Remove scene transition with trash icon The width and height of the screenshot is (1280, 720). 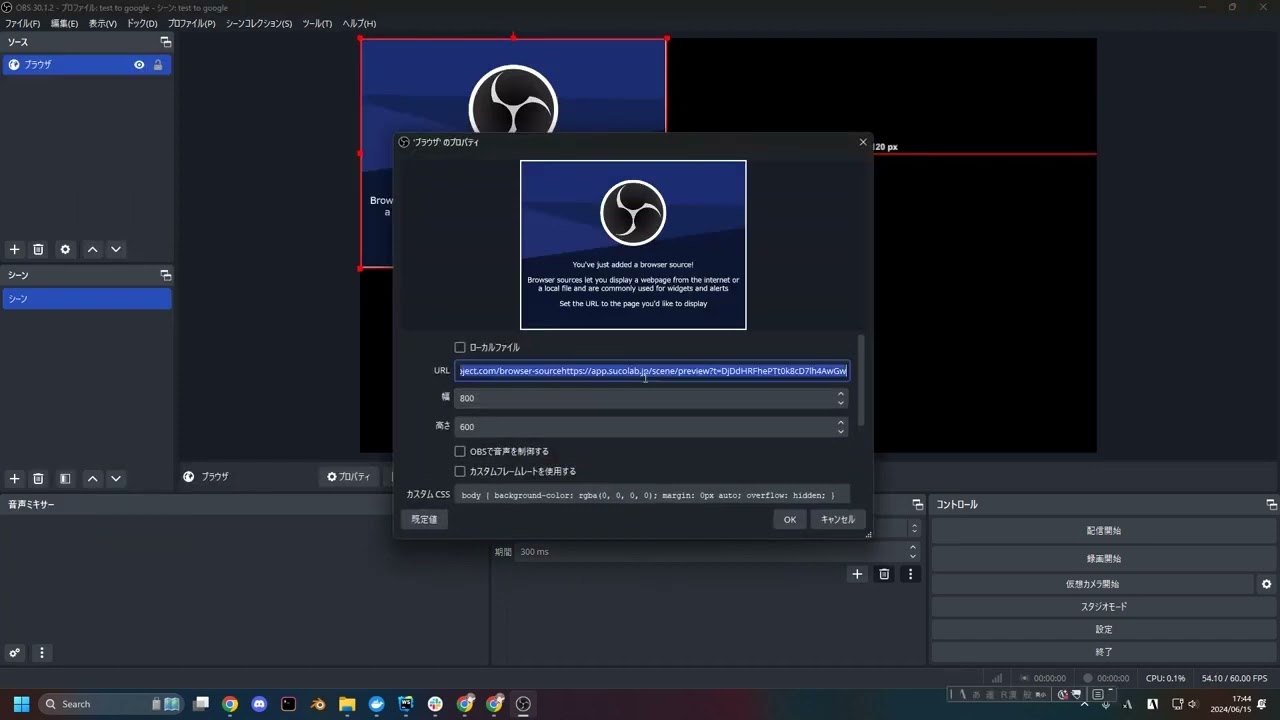coord(884,574)
